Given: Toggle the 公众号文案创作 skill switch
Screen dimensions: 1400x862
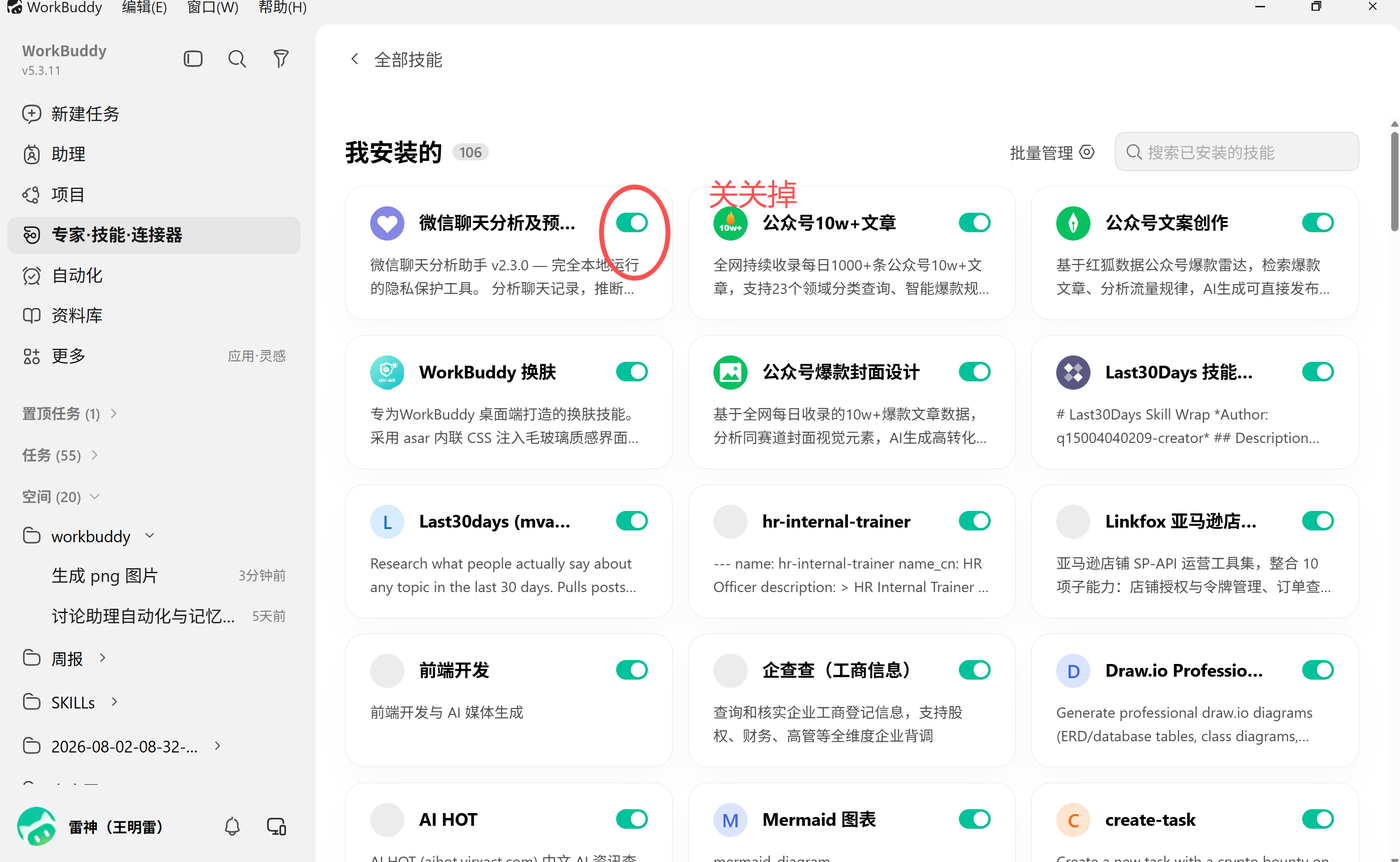Looking at the screenshot, I should pos(1318,223).
